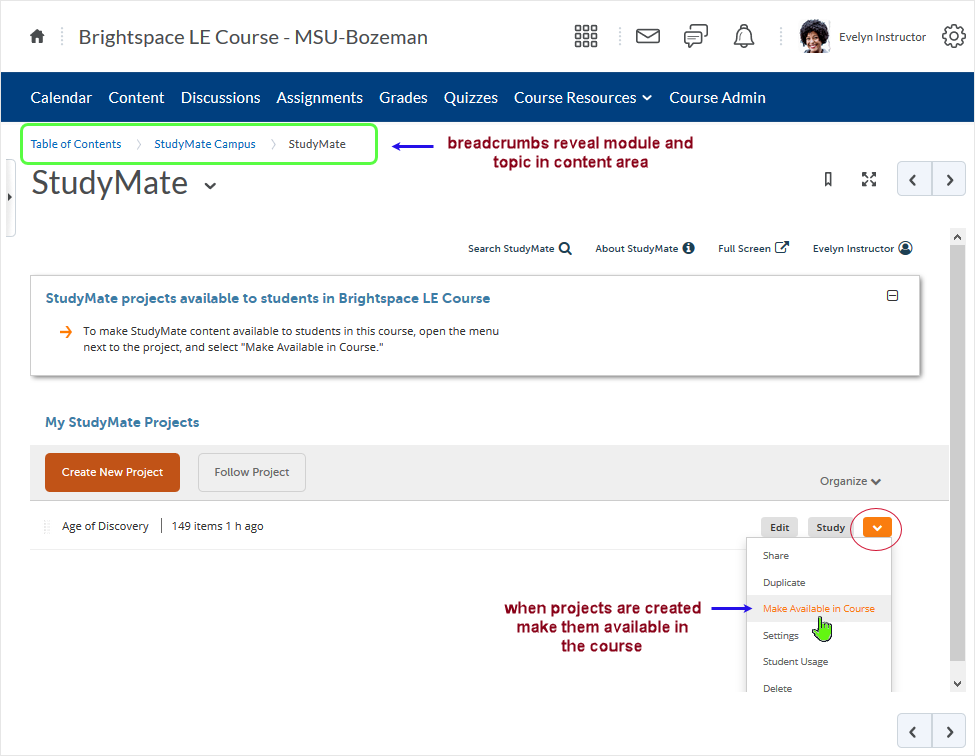This screenshot has width=975, height=756.
Task: Click the scrollbar up arrow
Action: coord(958,237)
